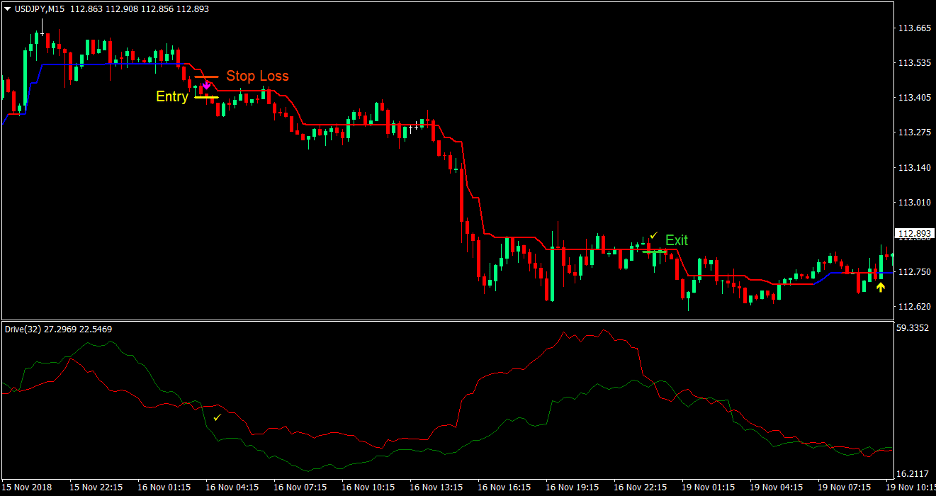Click the 15 Nov 2018 date label
The width and height of the screenshot is (936, 496).
[27, 488]
